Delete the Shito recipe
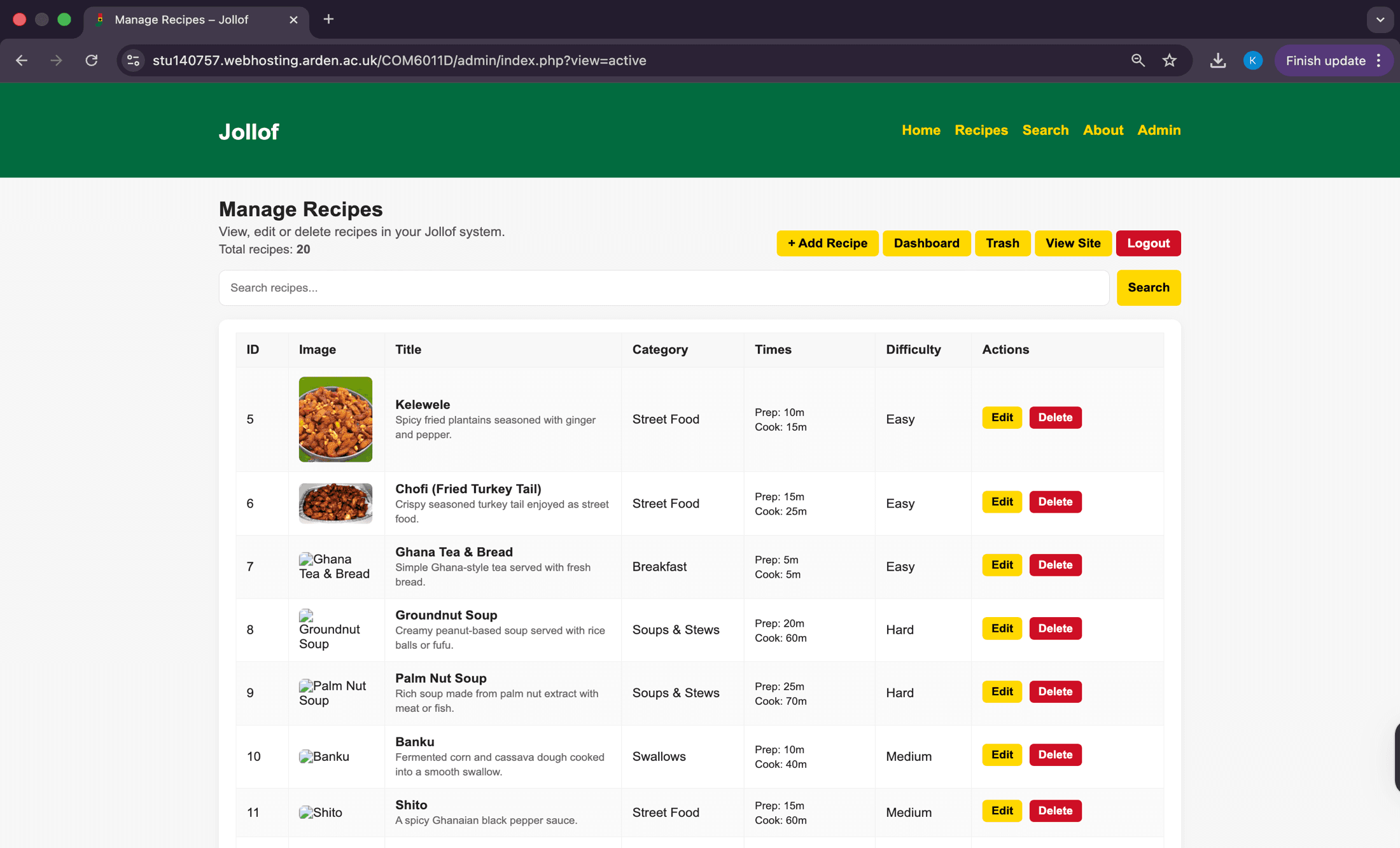1400x848 pixels. coord(1055,810)
